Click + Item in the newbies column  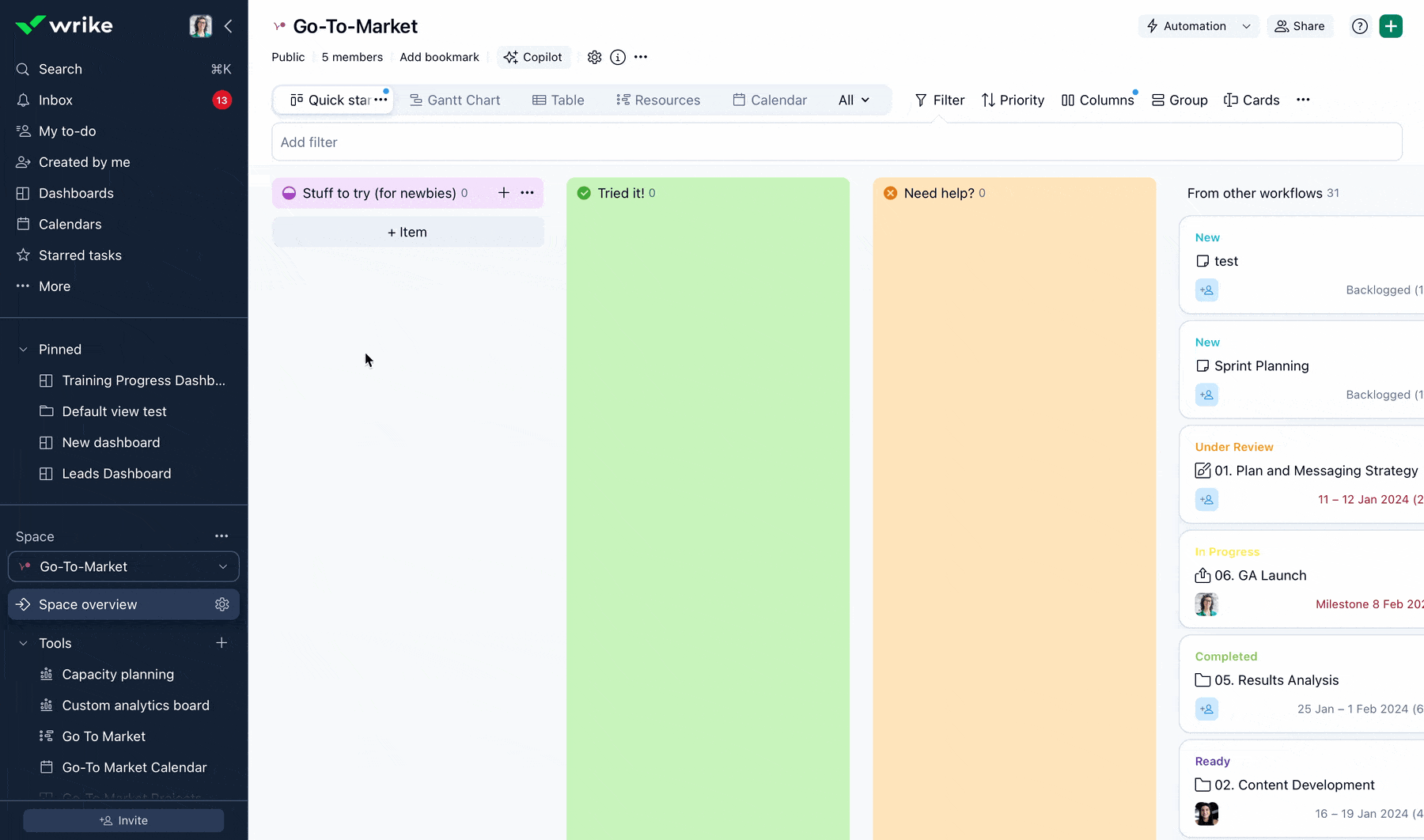point(407,232)
